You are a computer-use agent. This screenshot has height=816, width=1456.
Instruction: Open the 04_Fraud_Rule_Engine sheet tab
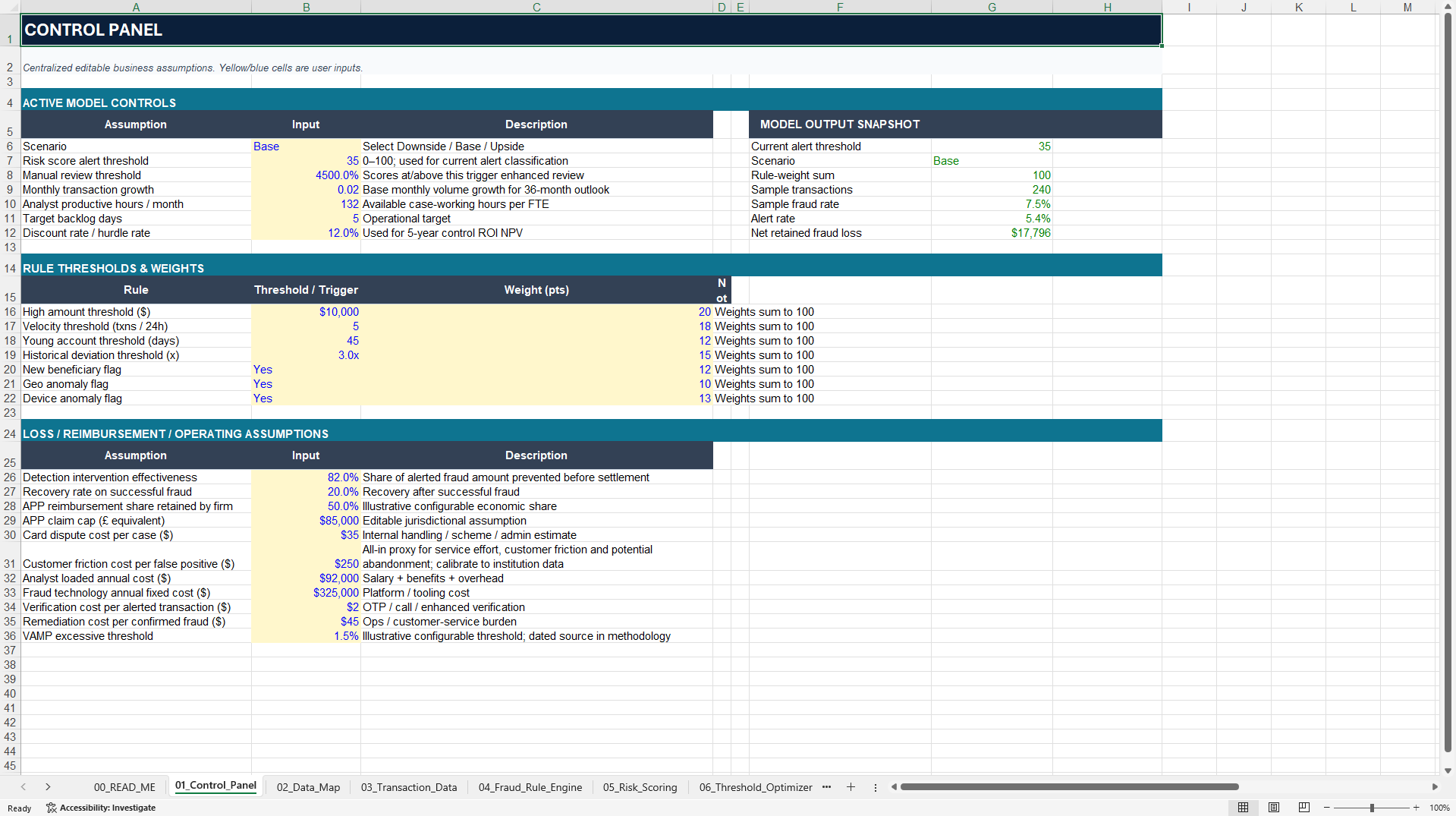pos(530,787)
